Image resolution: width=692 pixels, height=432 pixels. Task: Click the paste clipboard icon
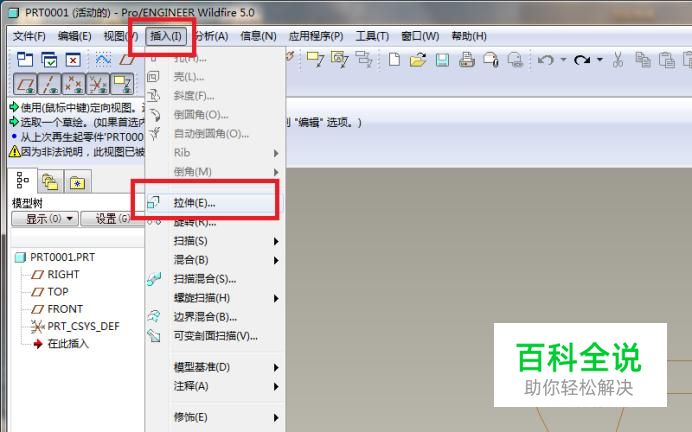[666, 59]
